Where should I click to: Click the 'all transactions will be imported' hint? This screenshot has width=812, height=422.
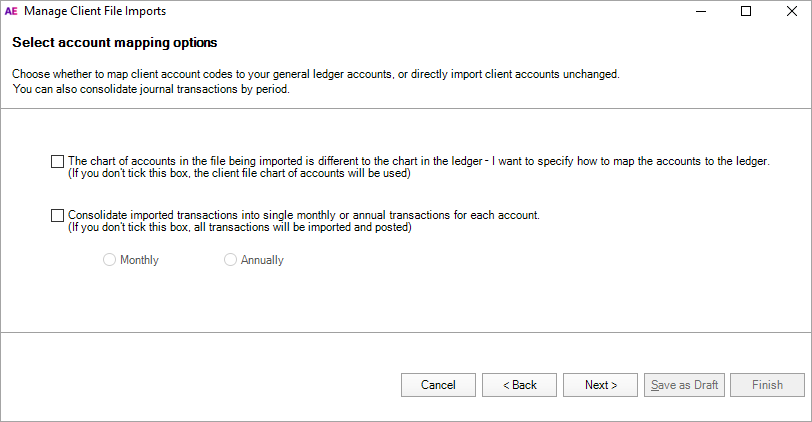point(239,227)
